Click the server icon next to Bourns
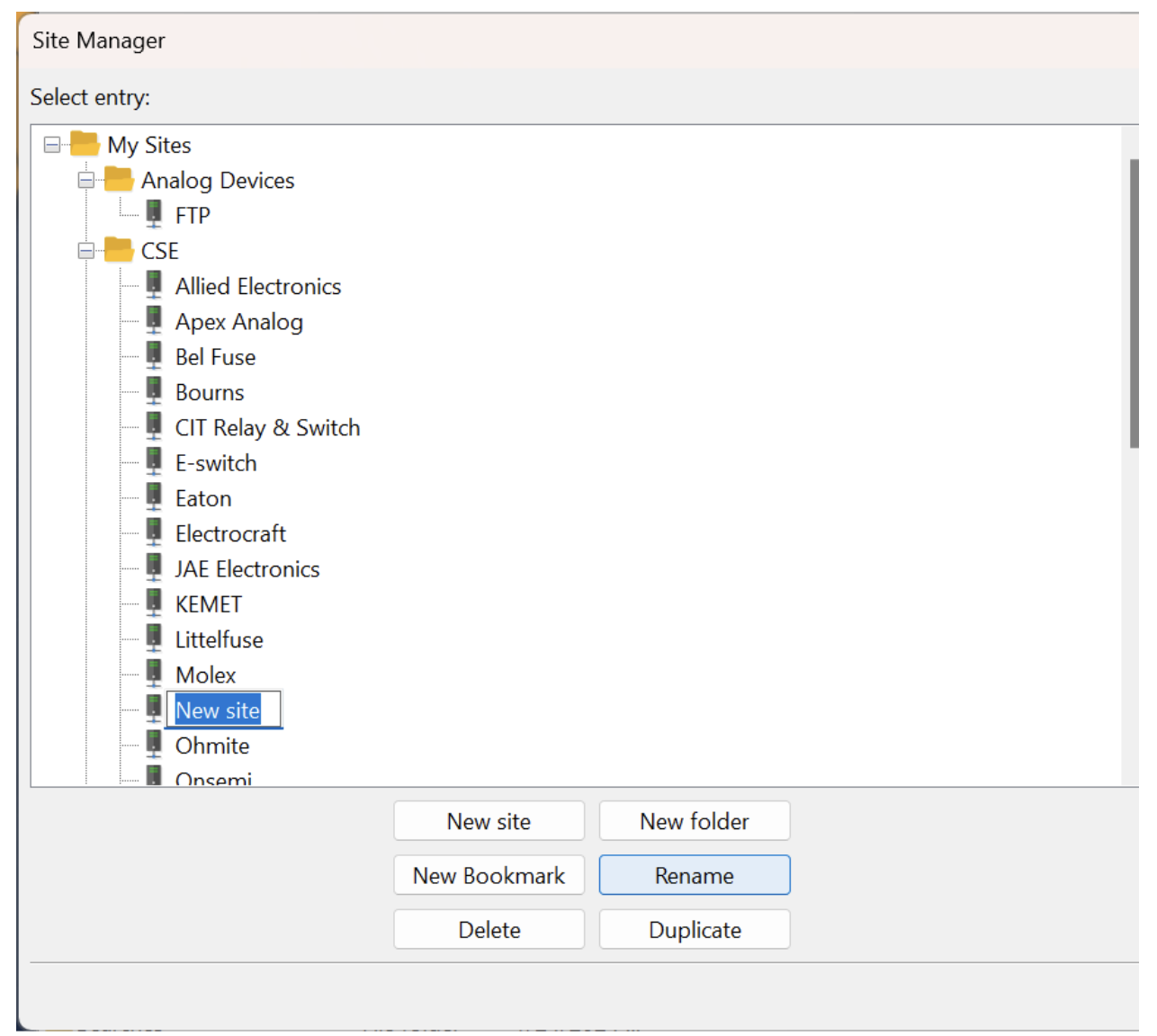The image size is (1157, 1036). pyautogui.click(x=154, y=392)
